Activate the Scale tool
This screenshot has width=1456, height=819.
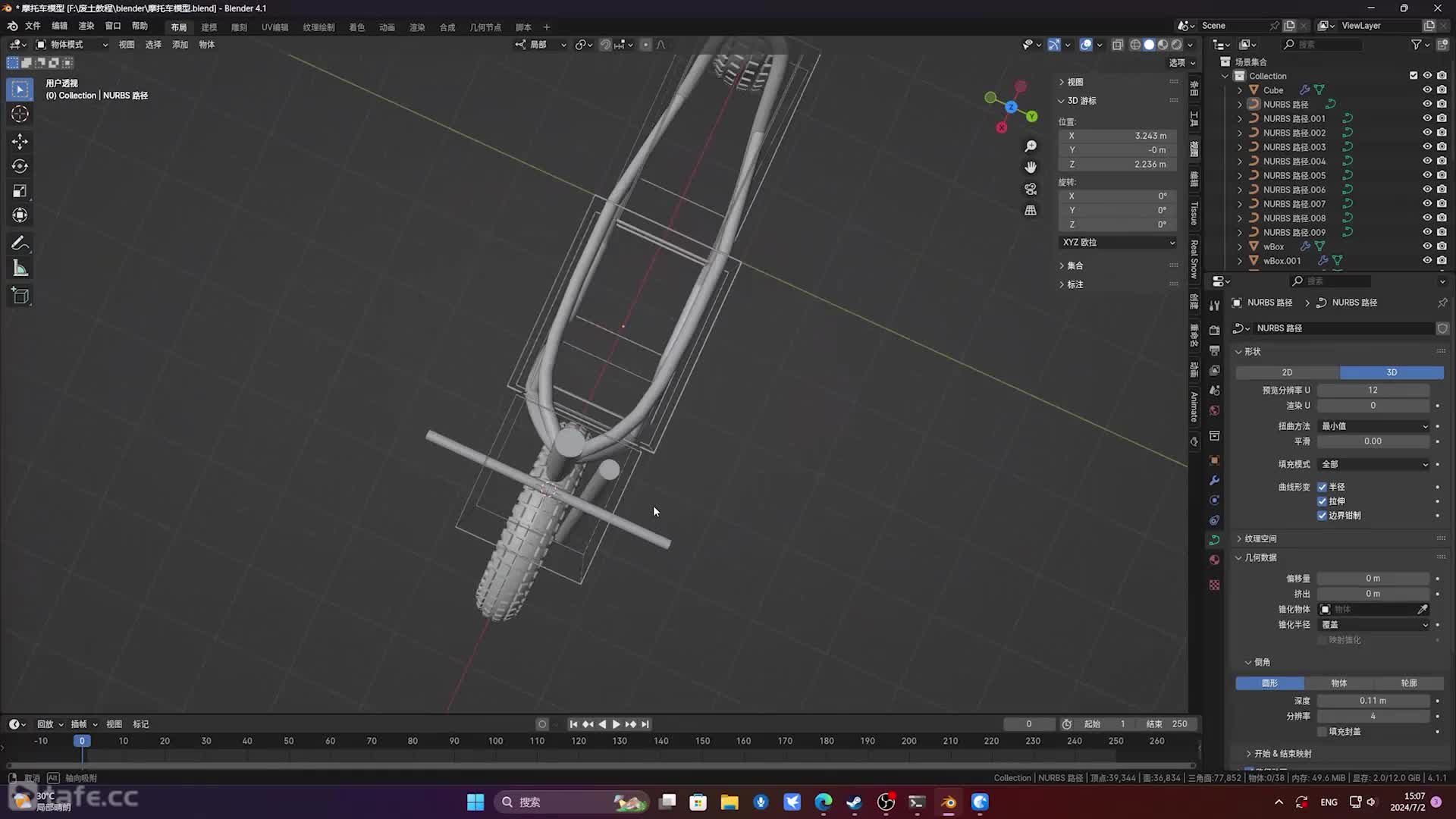point(20,191)
